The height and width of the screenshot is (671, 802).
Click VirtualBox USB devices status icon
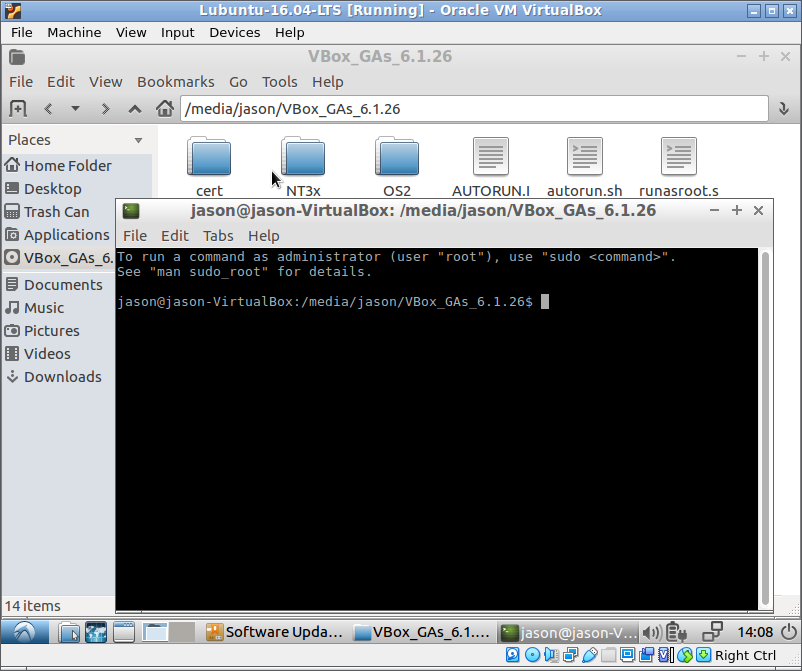point(589,655)
